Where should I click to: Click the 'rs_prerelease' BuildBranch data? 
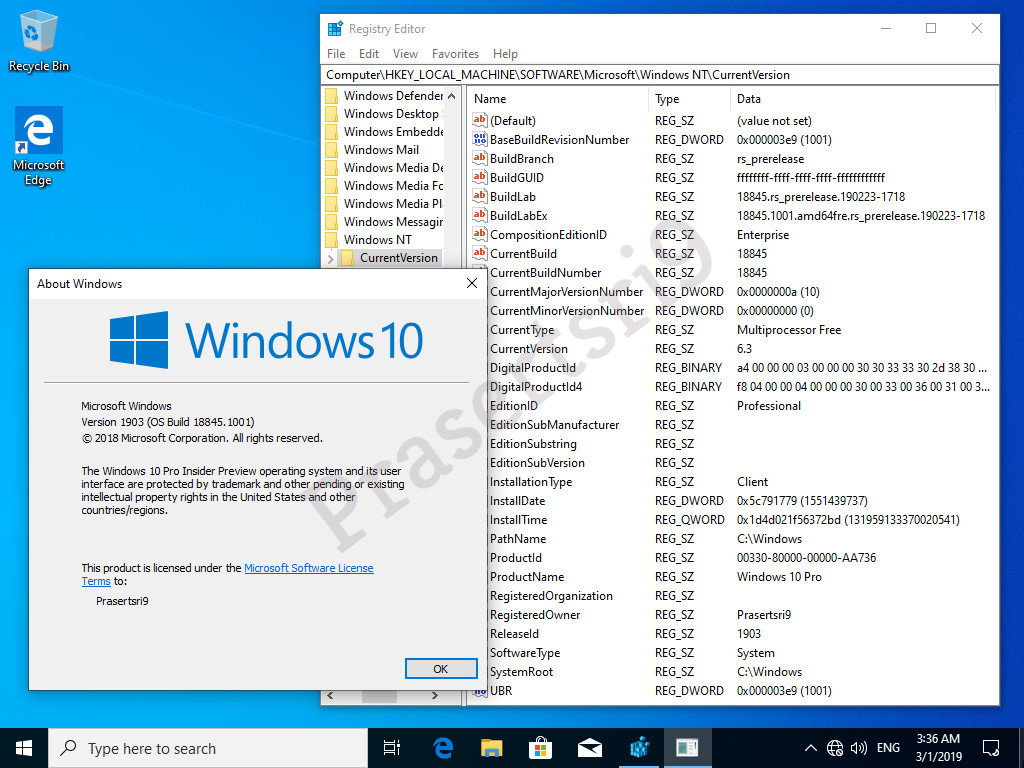[771, 159]
